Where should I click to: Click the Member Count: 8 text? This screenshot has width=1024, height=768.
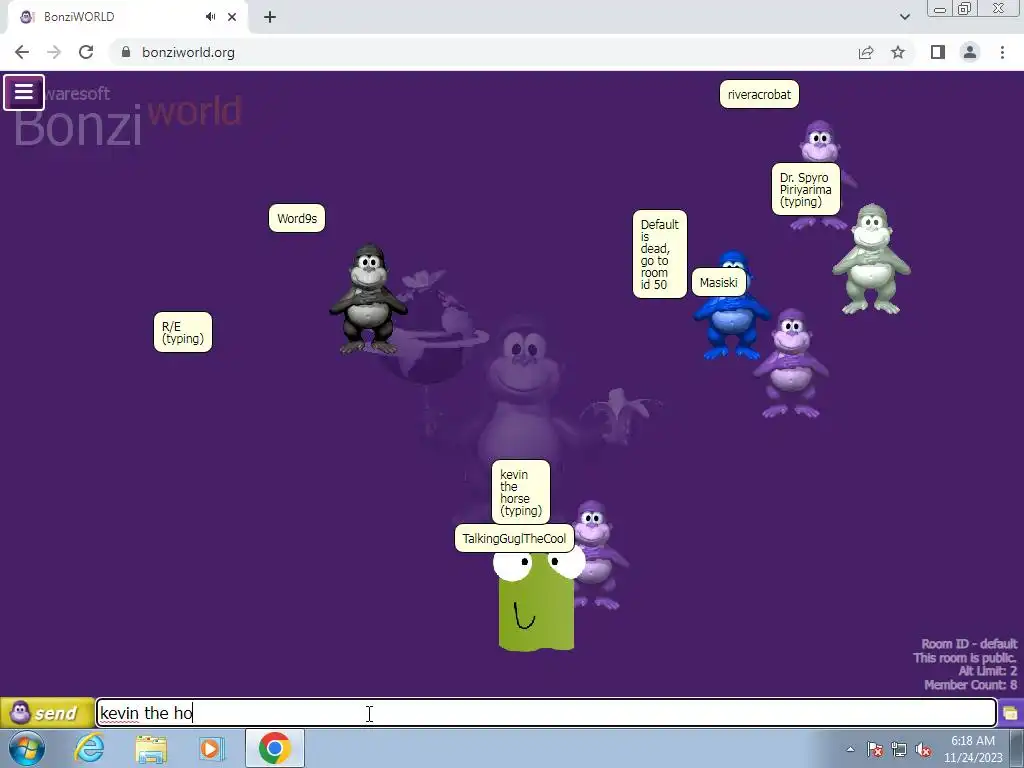pyautogui.click(x=970, y=684)
